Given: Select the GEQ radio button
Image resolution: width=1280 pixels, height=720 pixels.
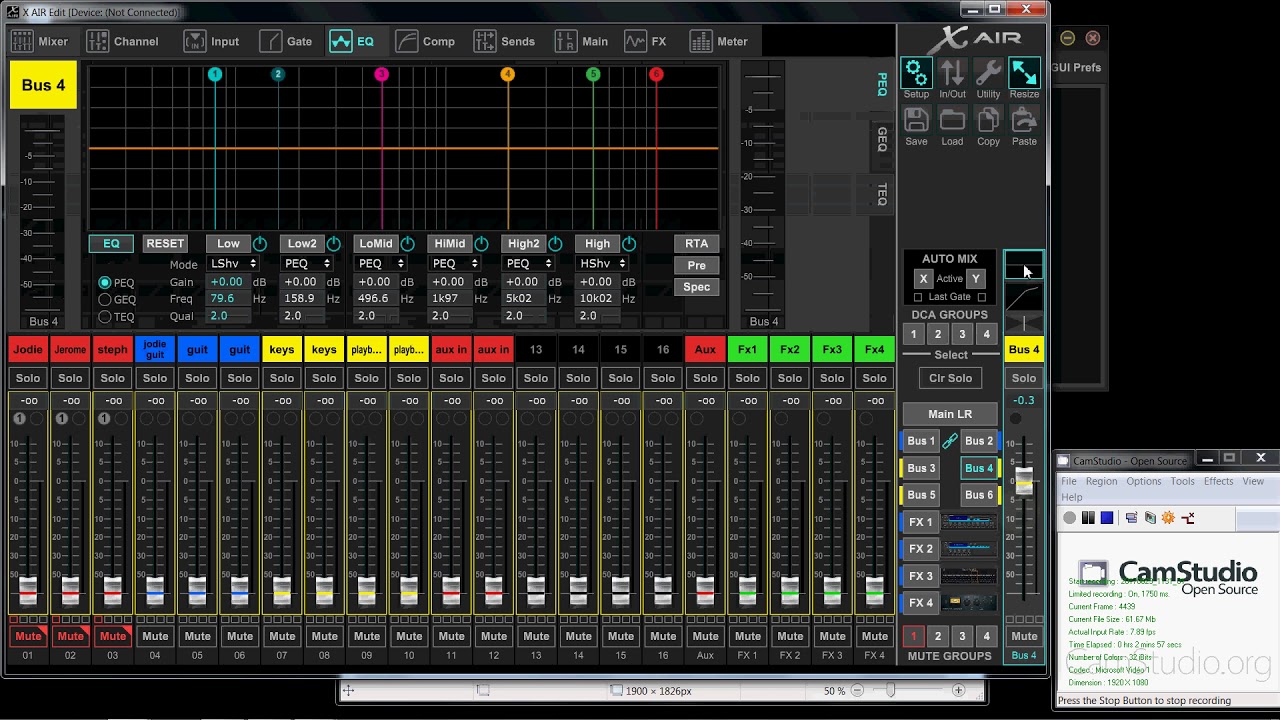Looking at the screenshot, I should point(105,300).
